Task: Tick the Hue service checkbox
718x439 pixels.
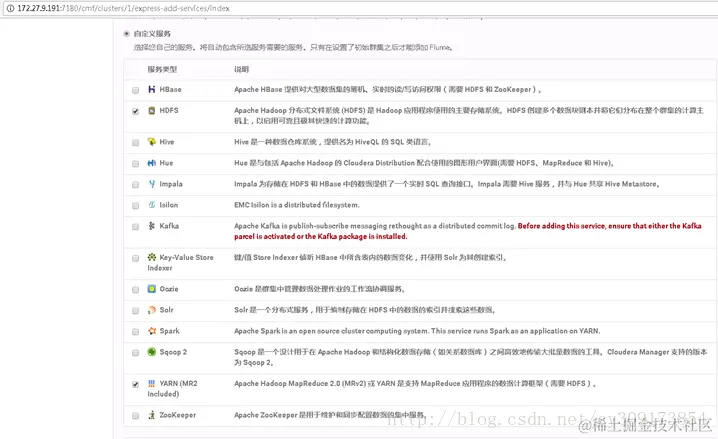Action: (x=136, y=164)
